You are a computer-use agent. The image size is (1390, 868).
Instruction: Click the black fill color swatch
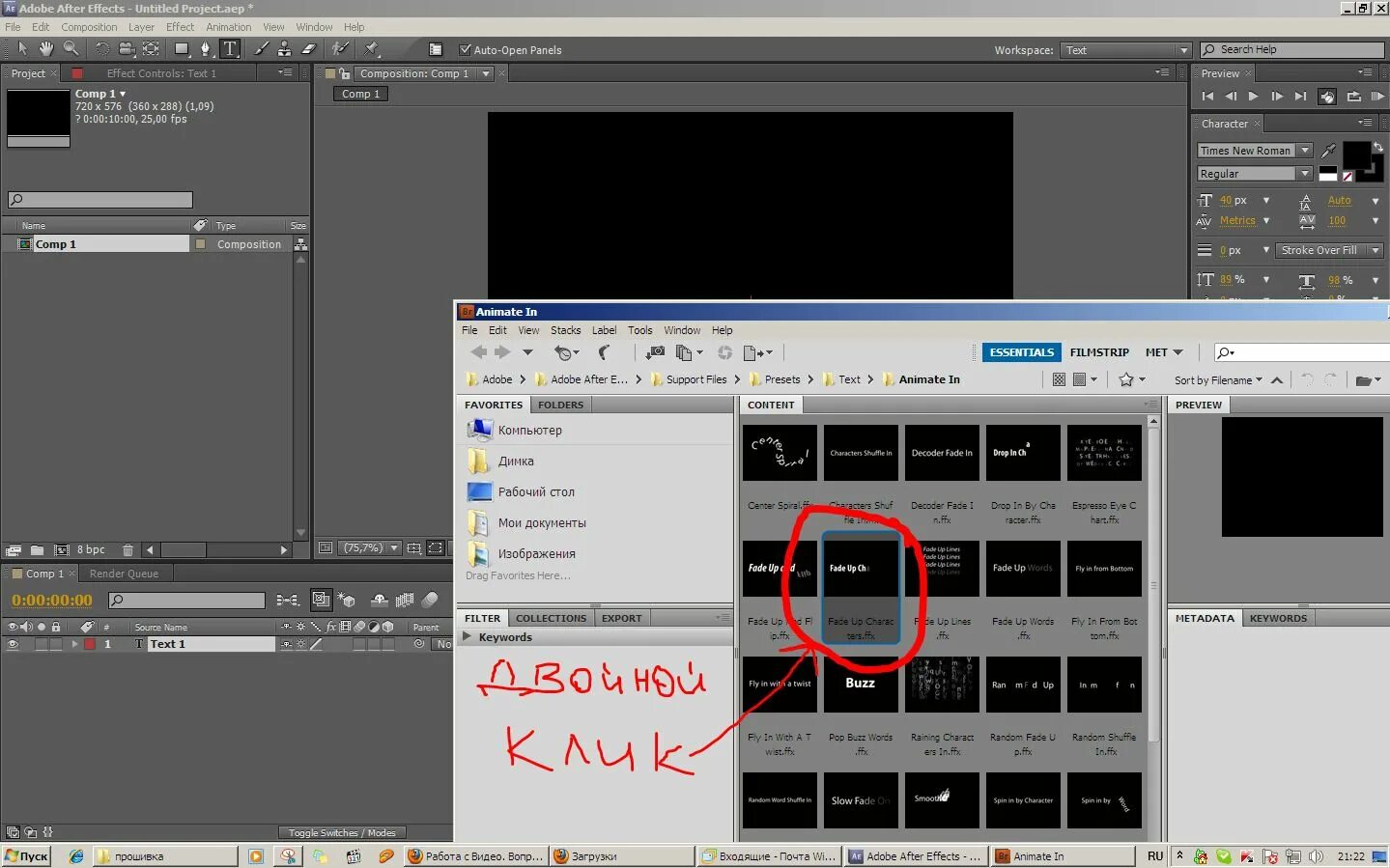coord(1355,155)
